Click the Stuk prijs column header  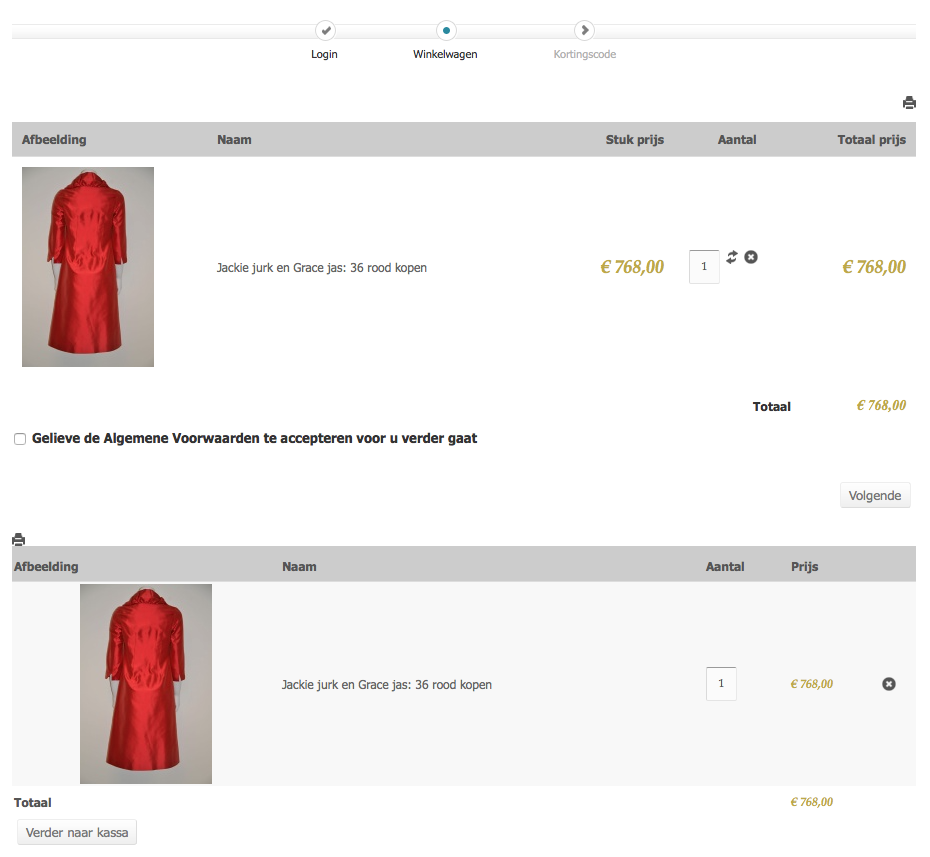[x=635, y=139]
